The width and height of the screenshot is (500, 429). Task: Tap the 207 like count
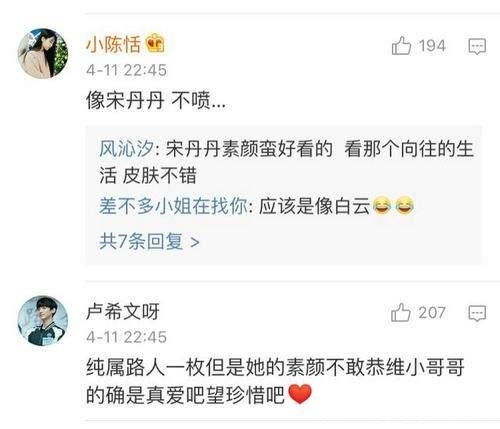(432, 313)
